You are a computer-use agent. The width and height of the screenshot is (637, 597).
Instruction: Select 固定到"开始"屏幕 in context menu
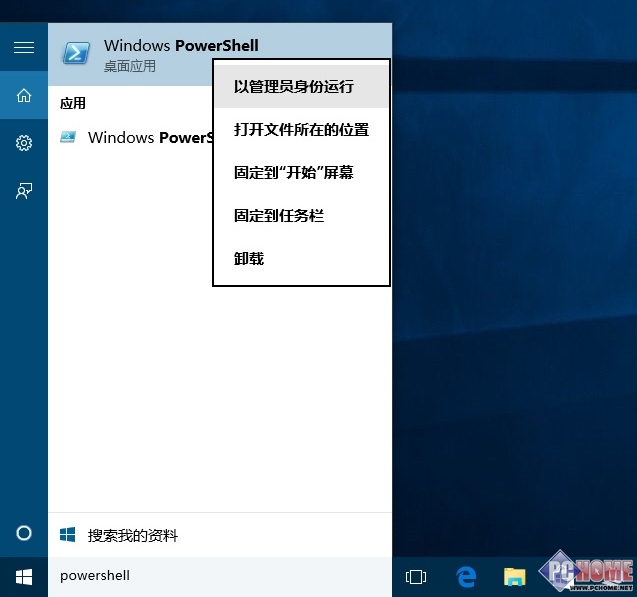click(301, 173)
